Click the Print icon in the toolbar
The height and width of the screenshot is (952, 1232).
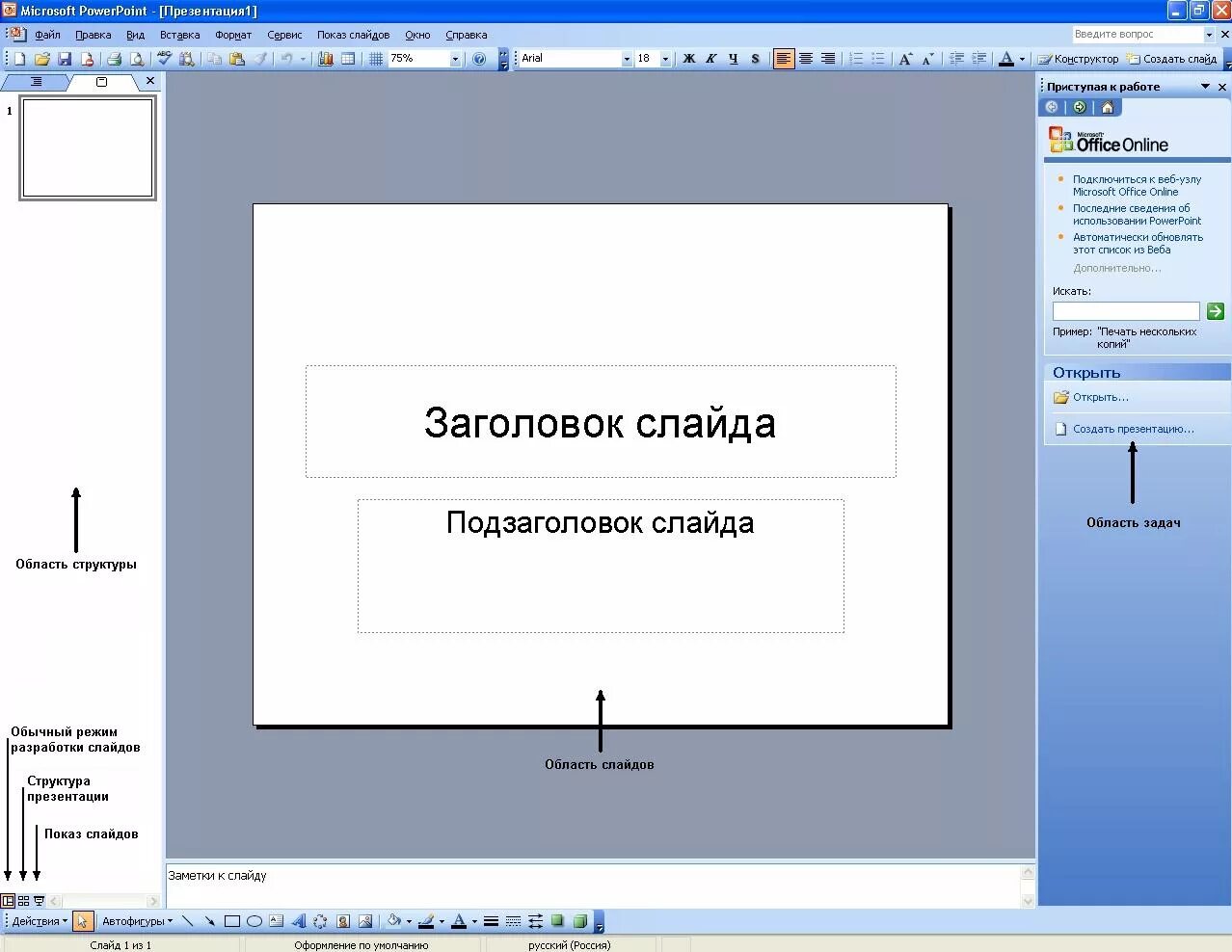point(114,59)
